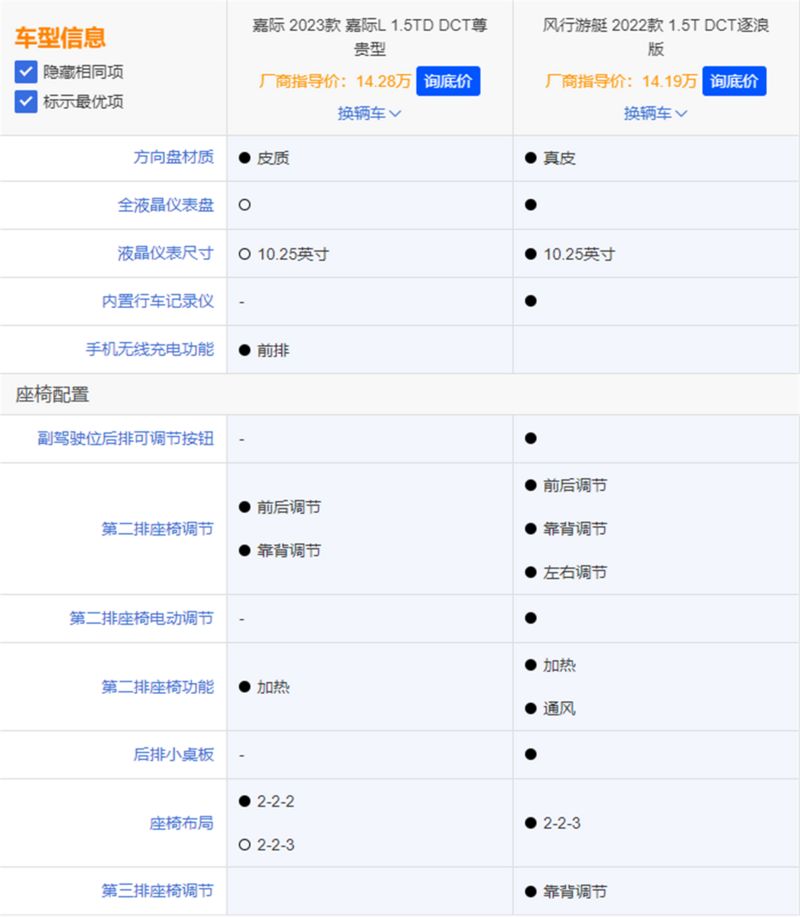This screenshot has height=917, width=800.
Task: Open 换辆车 dropdown under 风行游艇 2022款
Action: [x=656, y=113]
